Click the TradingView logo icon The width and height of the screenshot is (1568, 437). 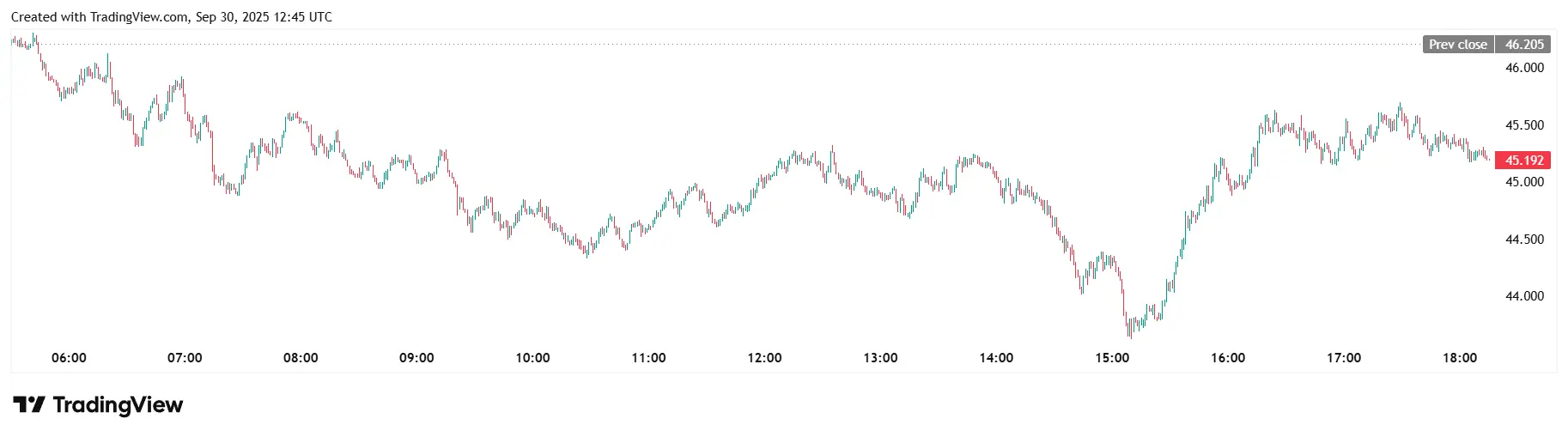pyautogui.click(x=28, y=405)
